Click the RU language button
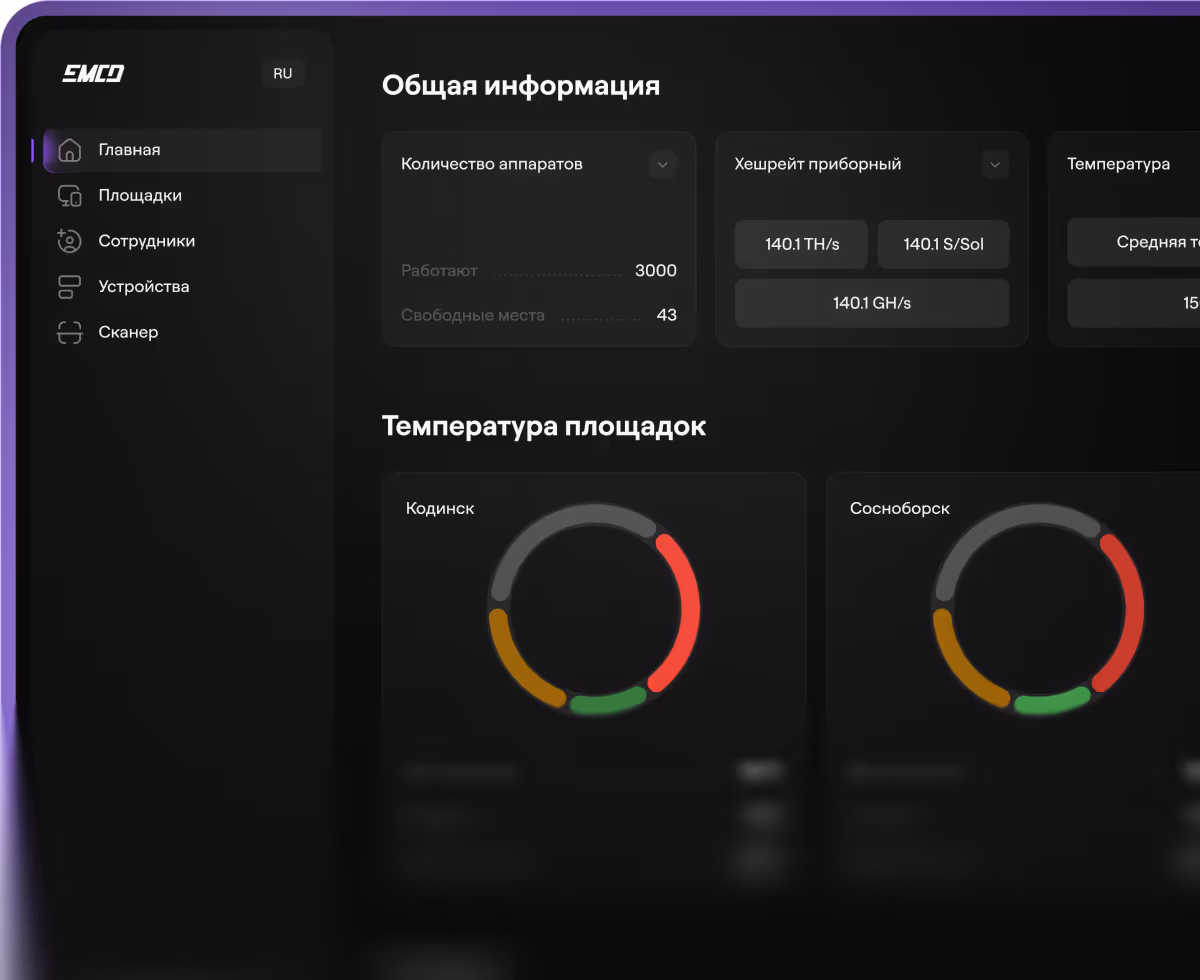This screenshot has width=1200, height=980. [x=282, y=73]
